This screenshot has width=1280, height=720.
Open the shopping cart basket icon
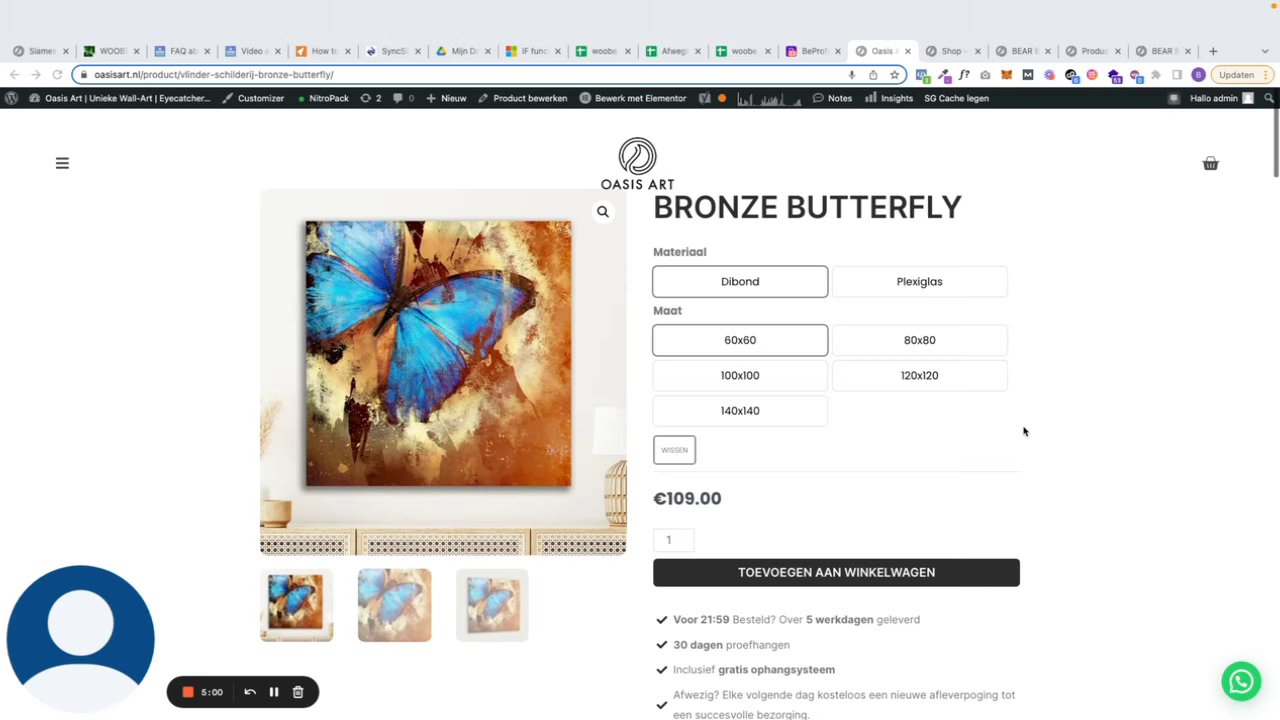coord(1210,163)
